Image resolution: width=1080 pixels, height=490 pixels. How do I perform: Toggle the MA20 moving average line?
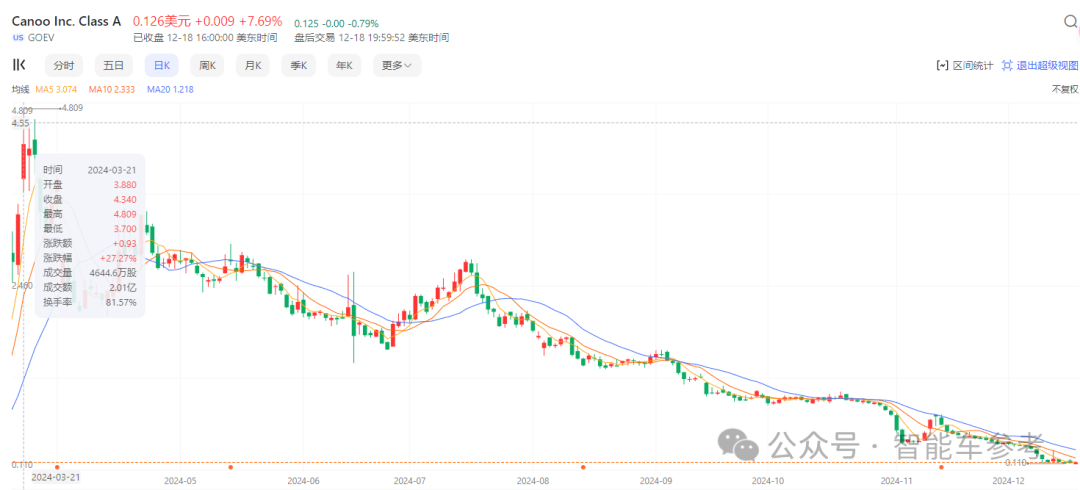tap(170, 89)
